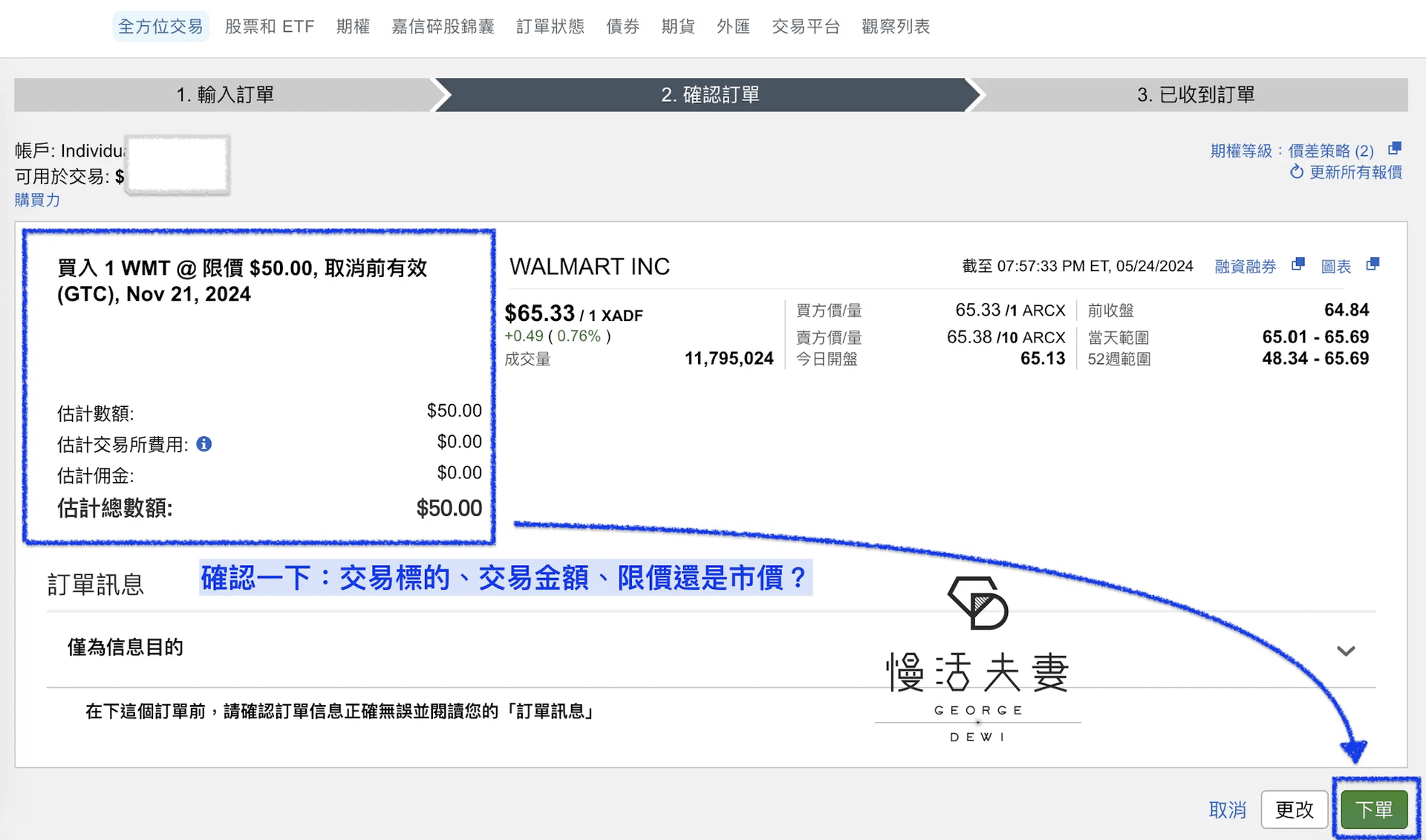The width and height of the screenshot is (1426, 840).
Task: Click the popup icon beside 圖表
Action: point(1372,264)
